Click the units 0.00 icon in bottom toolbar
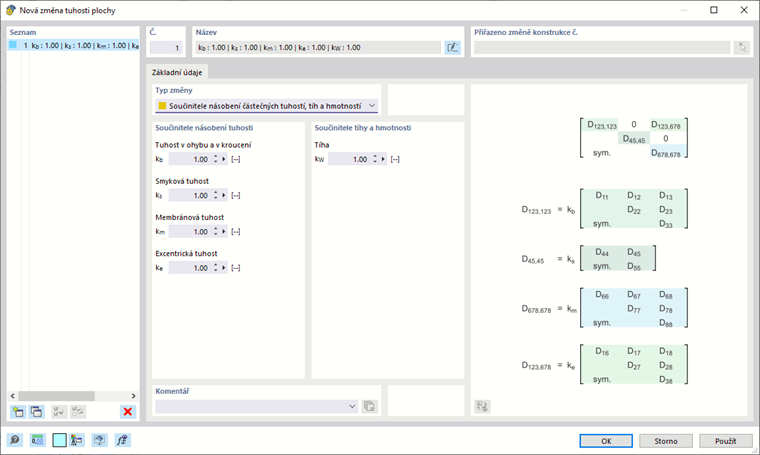The width and height of the screenshot is (760, 455). point(37,440)
